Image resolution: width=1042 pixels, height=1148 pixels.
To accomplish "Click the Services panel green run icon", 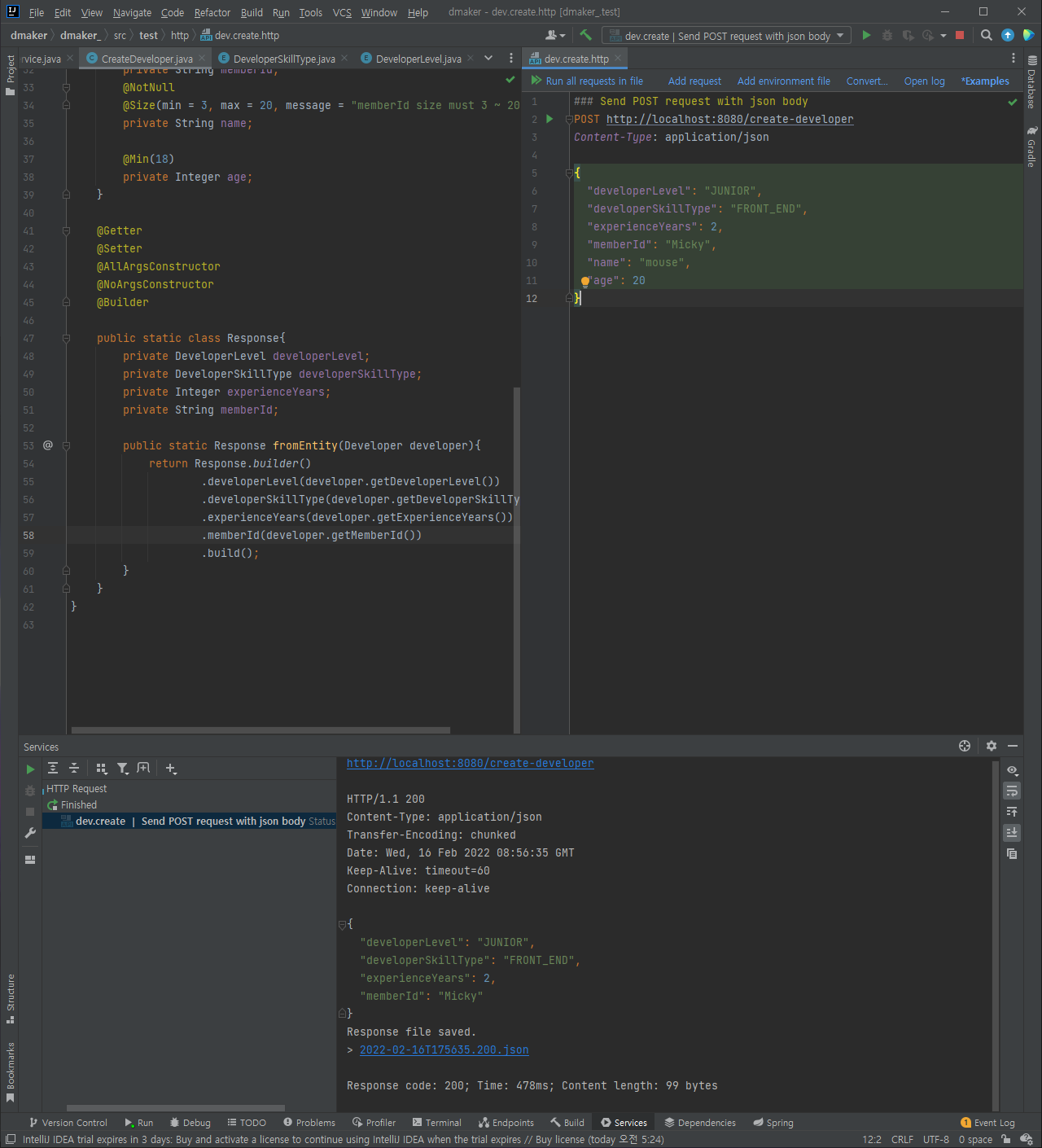I will (x=30, y=769).
